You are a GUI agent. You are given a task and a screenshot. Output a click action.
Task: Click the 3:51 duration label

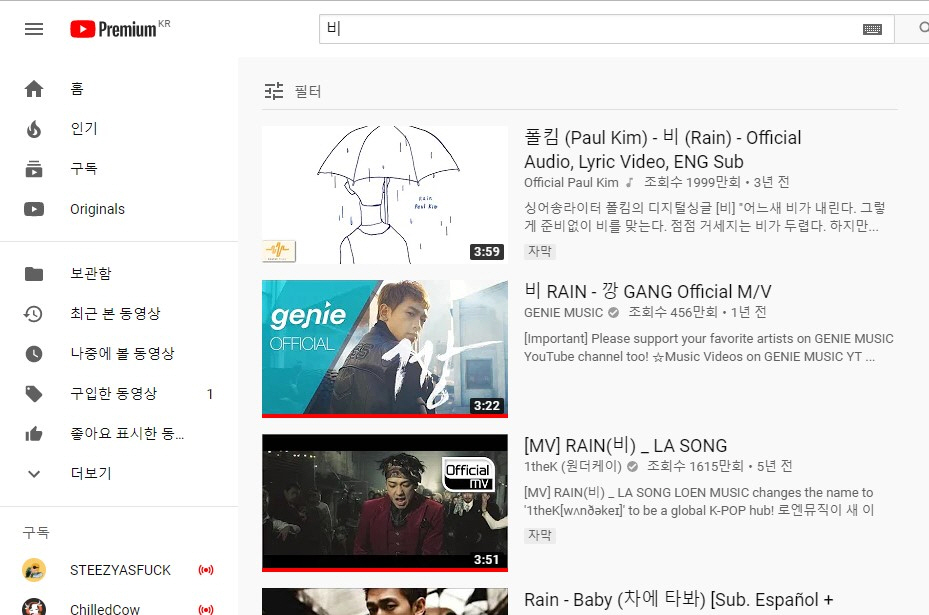[487, 559]
